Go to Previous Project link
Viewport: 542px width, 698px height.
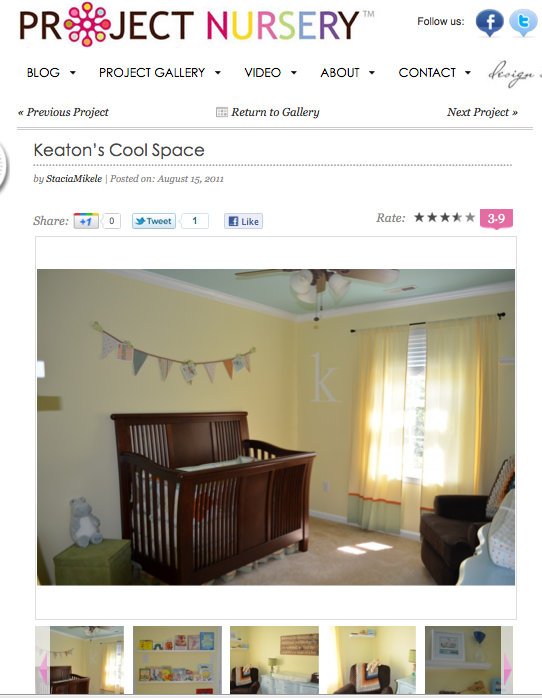(63, 112)
